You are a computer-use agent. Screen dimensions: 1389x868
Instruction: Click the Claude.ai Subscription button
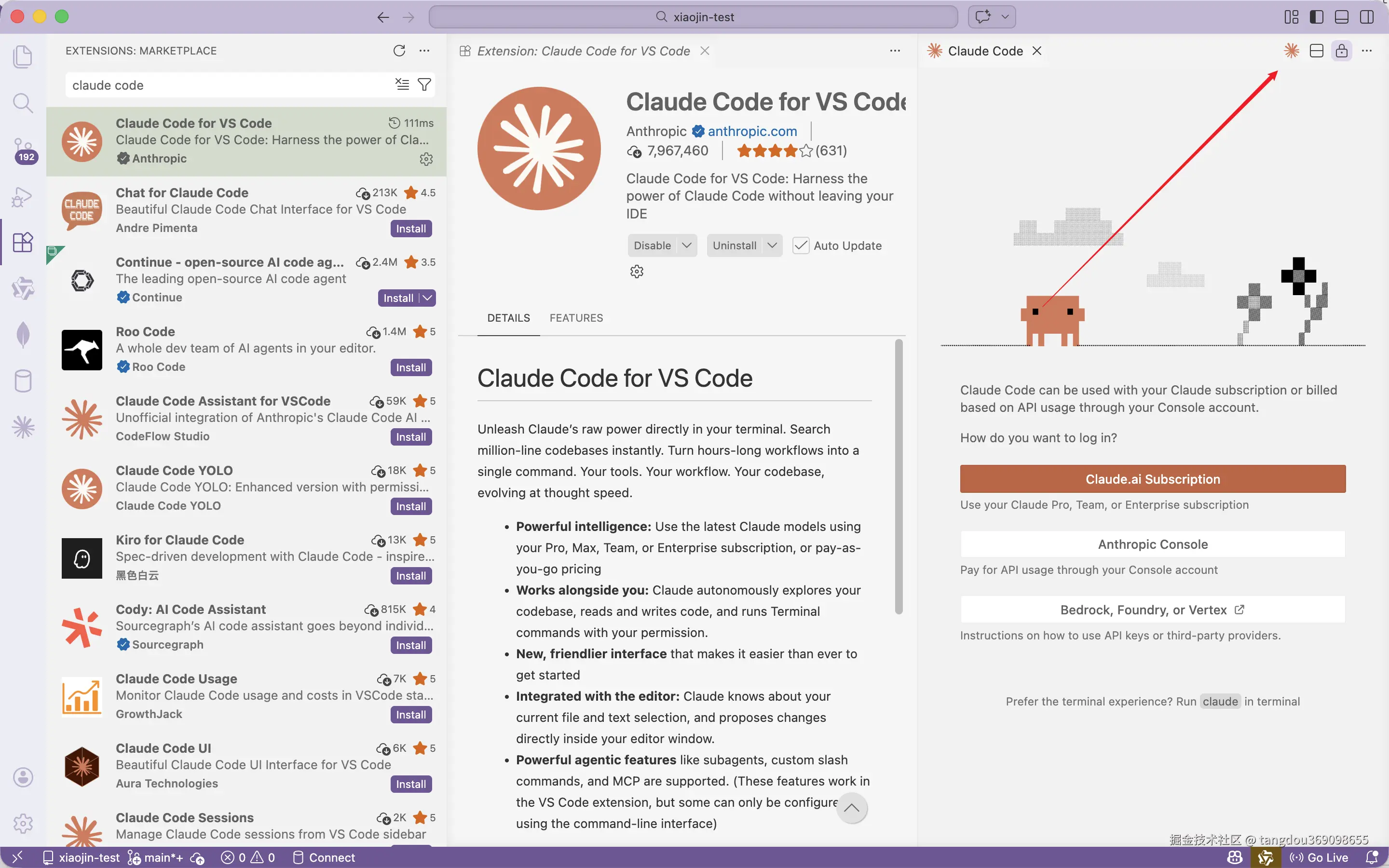point(1152,479)
